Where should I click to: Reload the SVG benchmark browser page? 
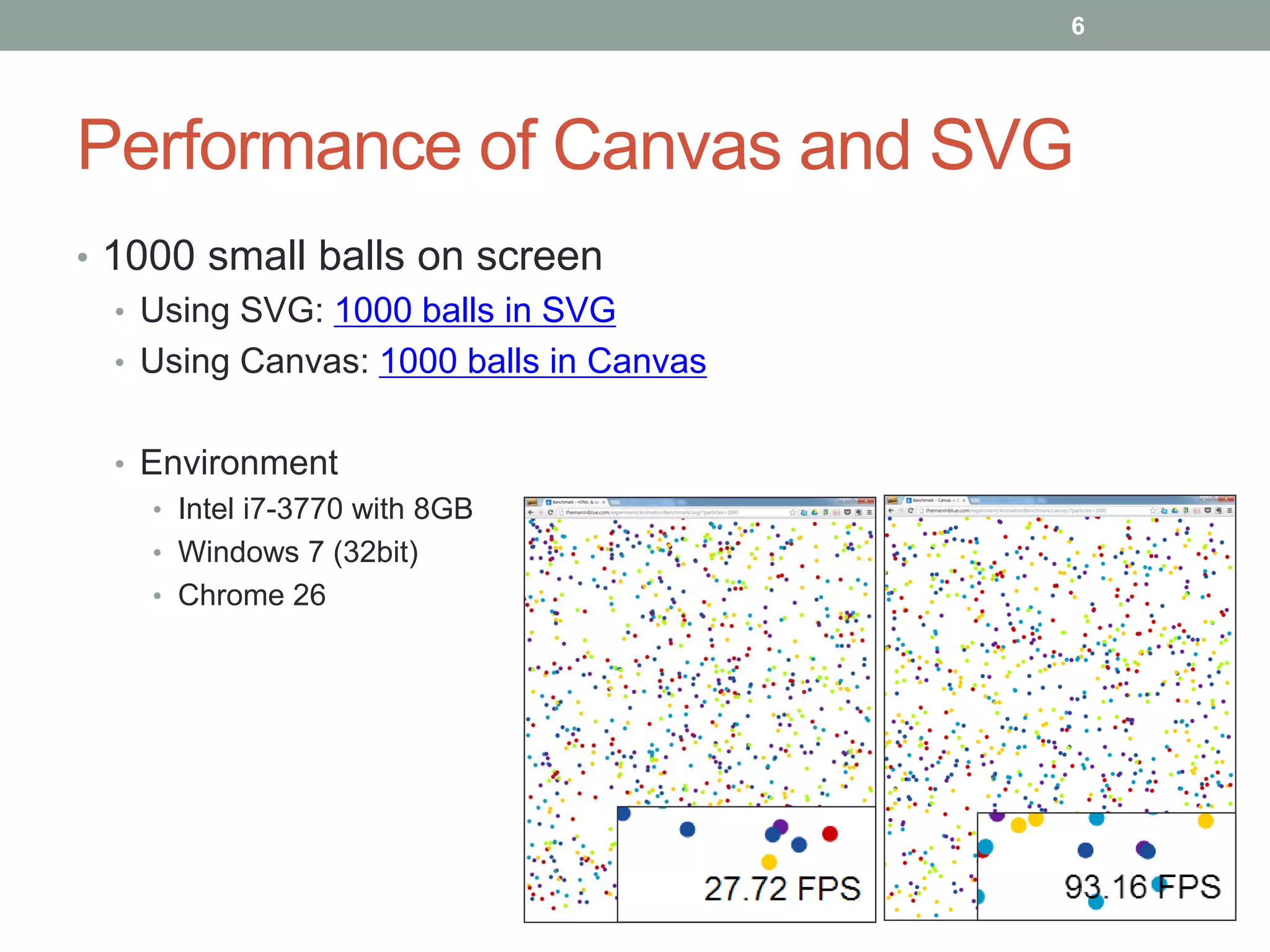(x=551, y=513)
